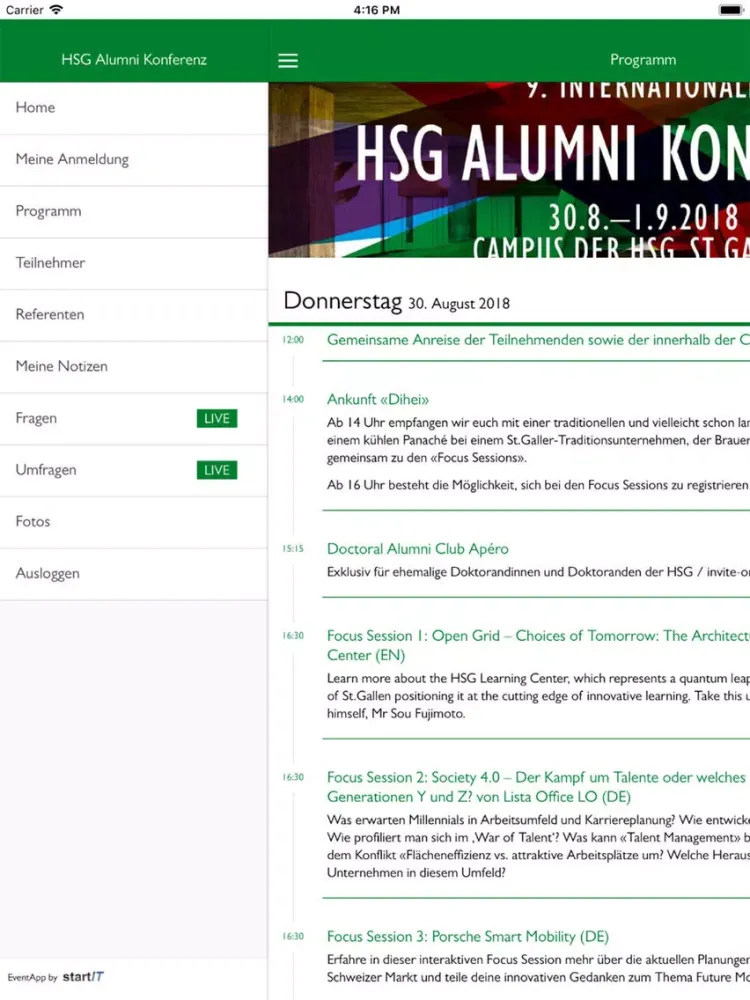Open the Fotos section
This screenshot has width=750, height=1000.
(x=134, y=522)
